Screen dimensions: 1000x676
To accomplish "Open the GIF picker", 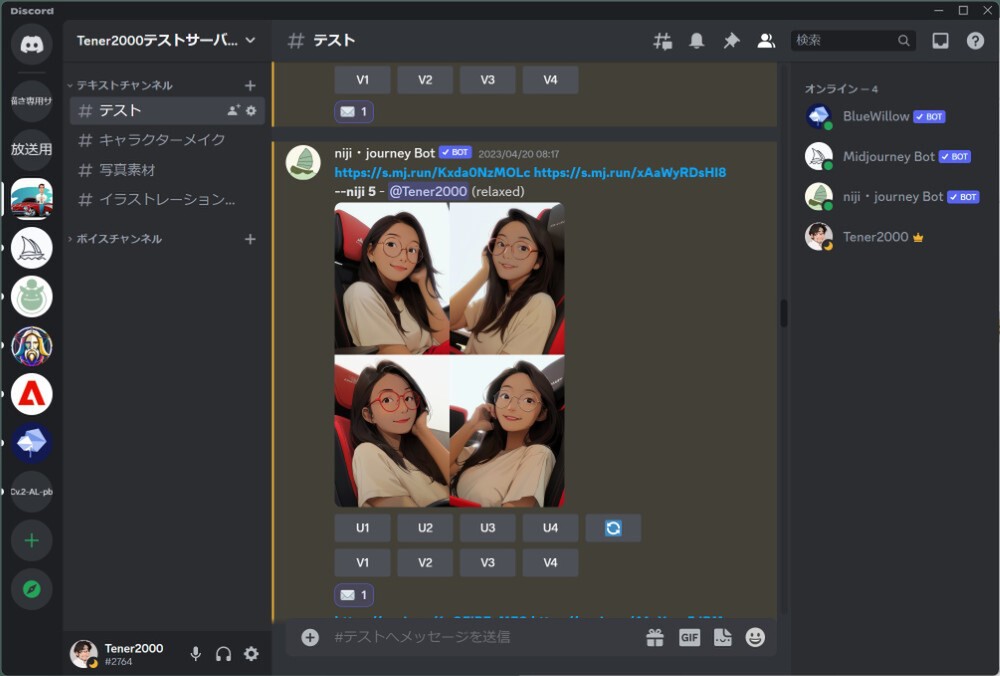I will tap(689, 637).
